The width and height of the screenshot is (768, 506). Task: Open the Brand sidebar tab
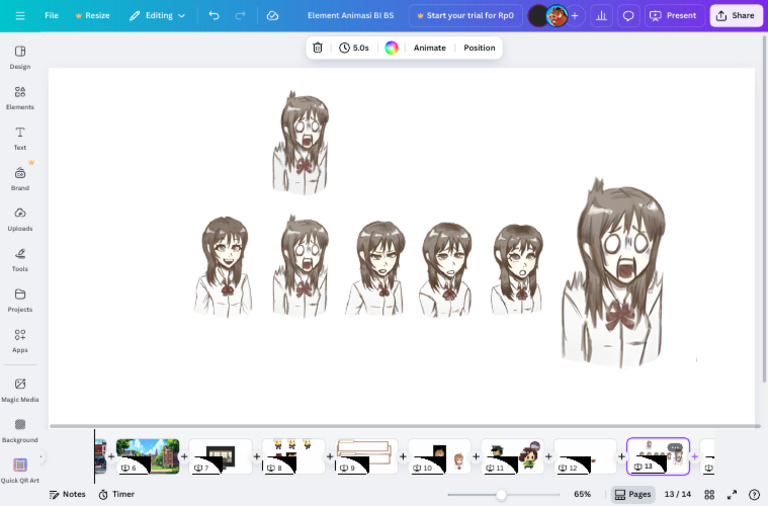click(20, 179)
